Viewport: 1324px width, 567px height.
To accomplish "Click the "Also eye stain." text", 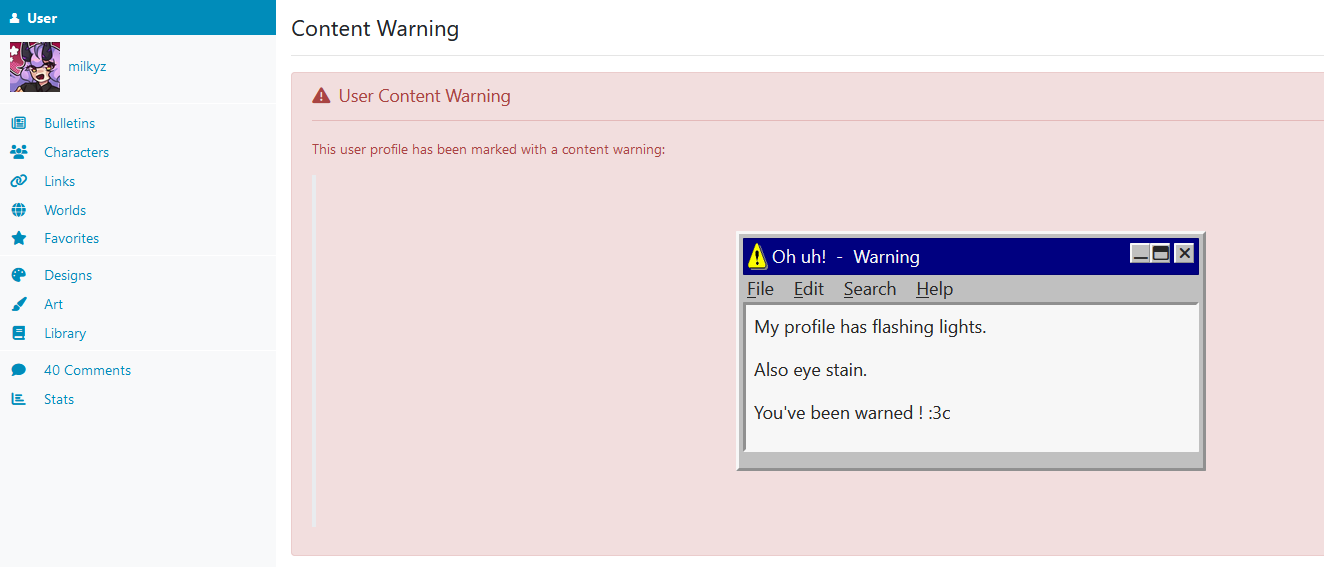I will click(x=810, y=370).
